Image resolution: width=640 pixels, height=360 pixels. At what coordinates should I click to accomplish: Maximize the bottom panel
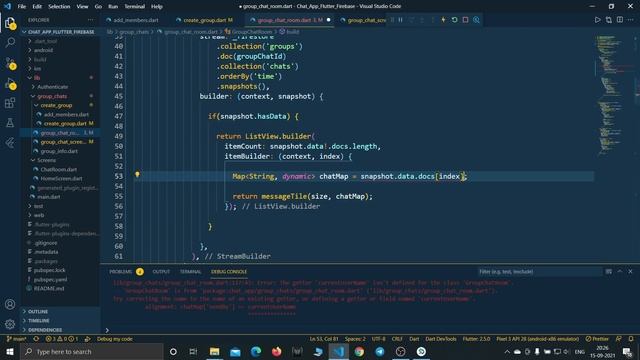click(620, 271)
